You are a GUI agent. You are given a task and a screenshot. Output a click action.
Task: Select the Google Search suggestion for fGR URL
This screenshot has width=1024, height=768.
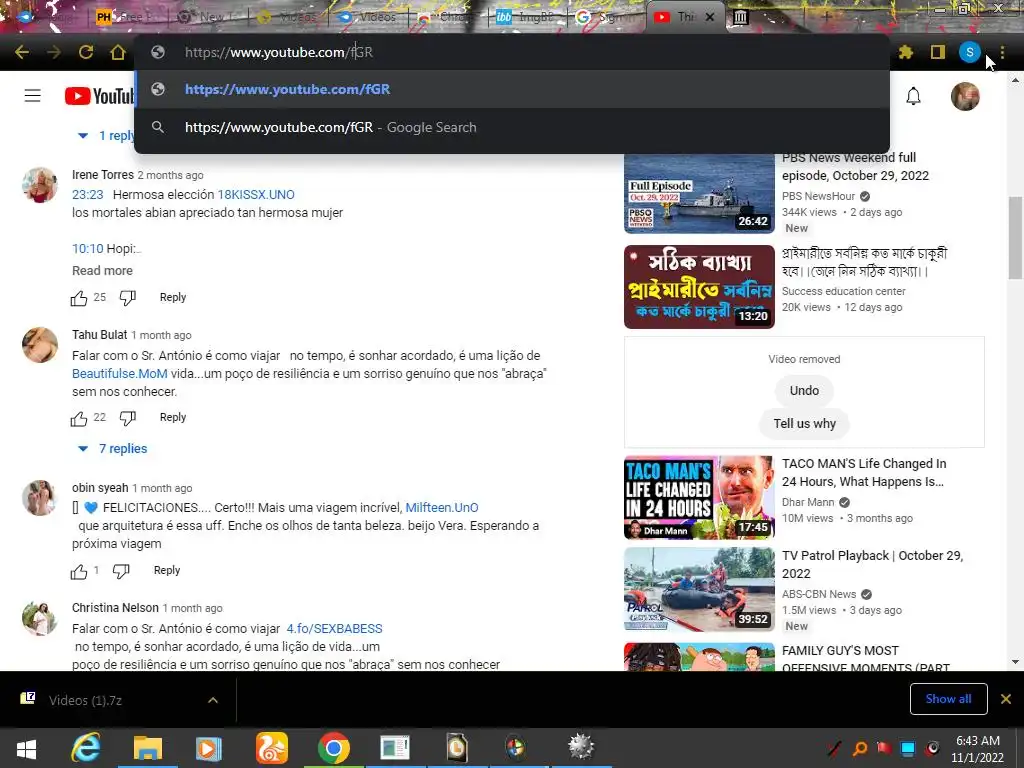click(512, 127)
